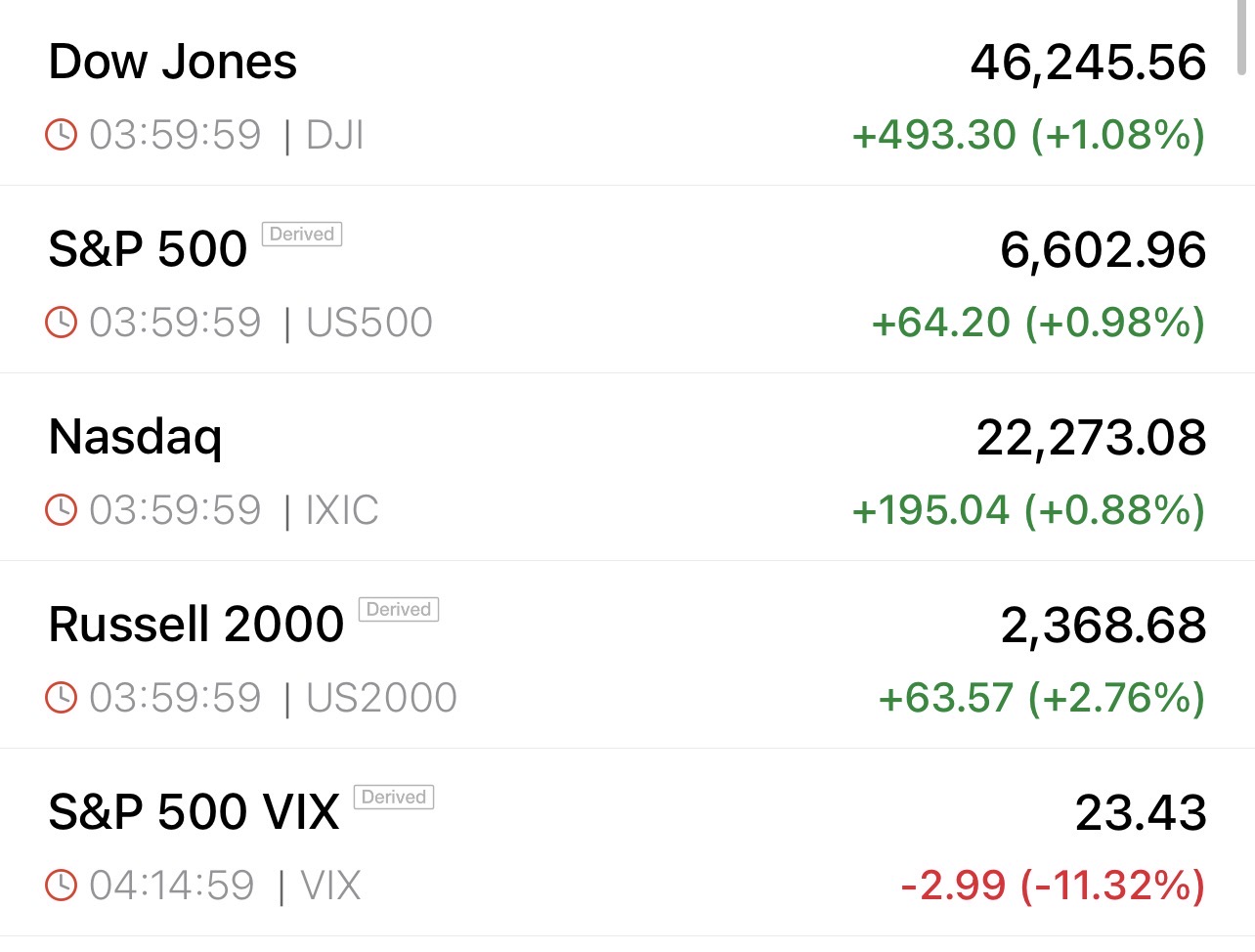Click the Derived badge next to S&P 500
Screen dimensions: 1255x952
point(302,235)
